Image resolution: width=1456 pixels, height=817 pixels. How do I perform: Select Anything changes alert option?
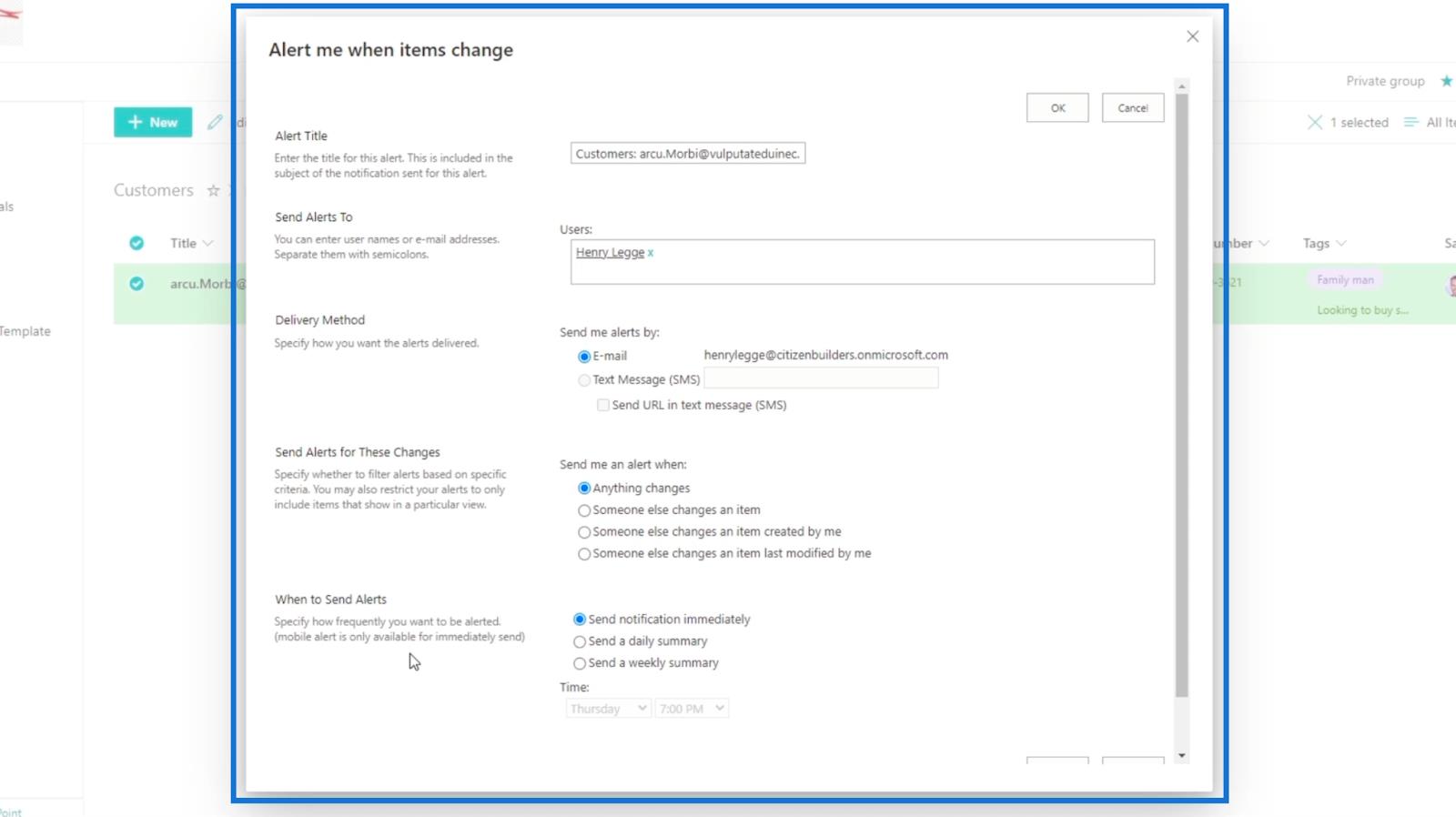click(x=584, y=489)
